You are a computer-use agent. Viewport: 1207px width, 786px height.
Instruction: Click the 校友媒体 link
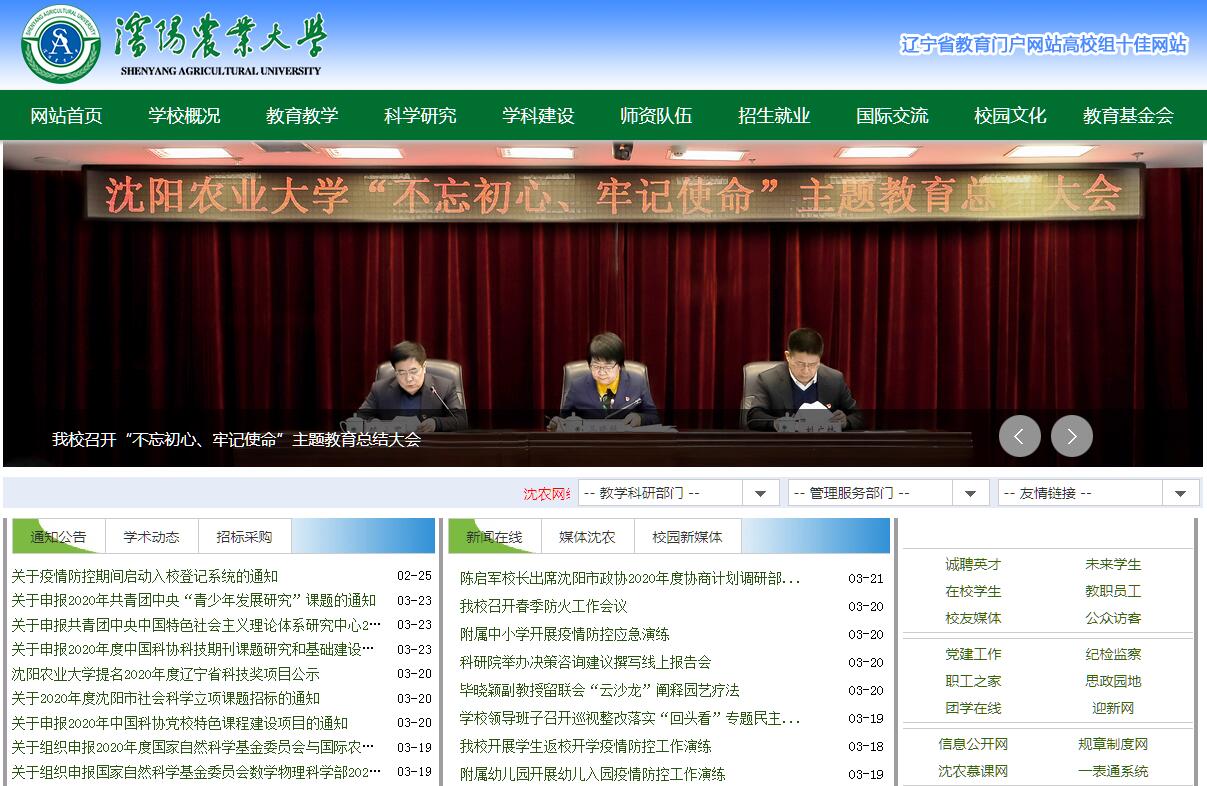tap(973, 618)
